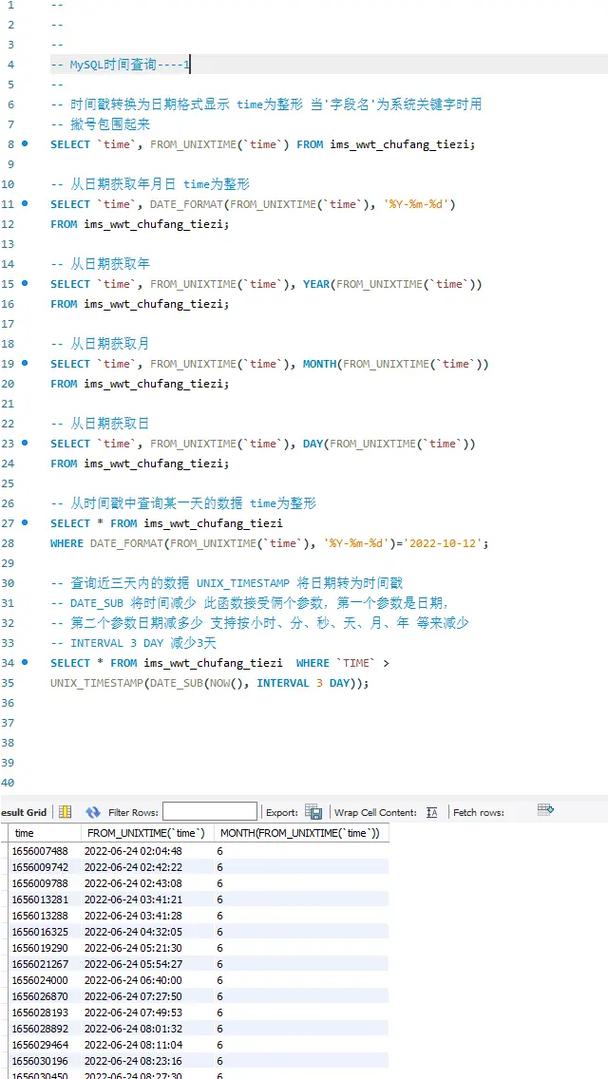Select the cell 1656009788
This screenshot has width=608, height=1079.
(40, 884)
